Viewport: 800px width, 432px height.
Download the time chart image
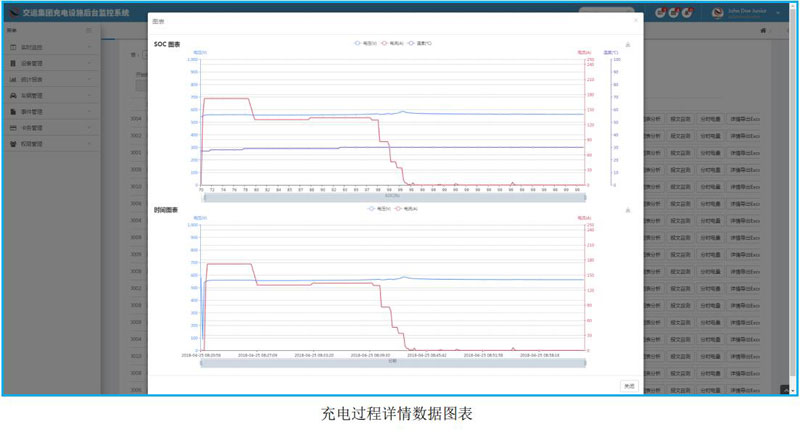pos(628,211)
